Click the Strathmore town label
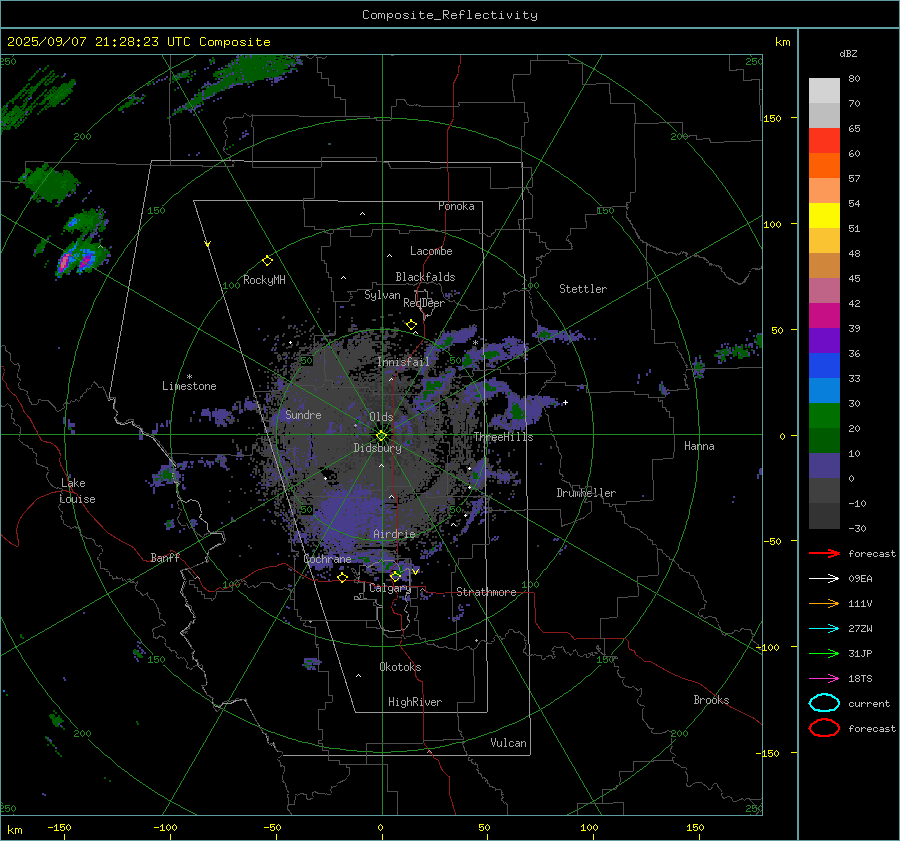Viewport: 900px width, 841px height. tap(486, 592)
